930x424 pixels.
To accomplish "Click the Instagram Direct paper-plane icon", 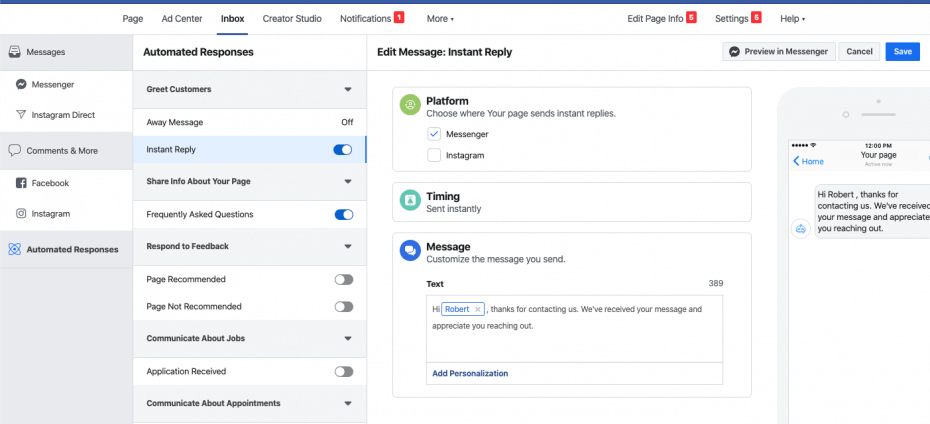I will click(21, 115).
